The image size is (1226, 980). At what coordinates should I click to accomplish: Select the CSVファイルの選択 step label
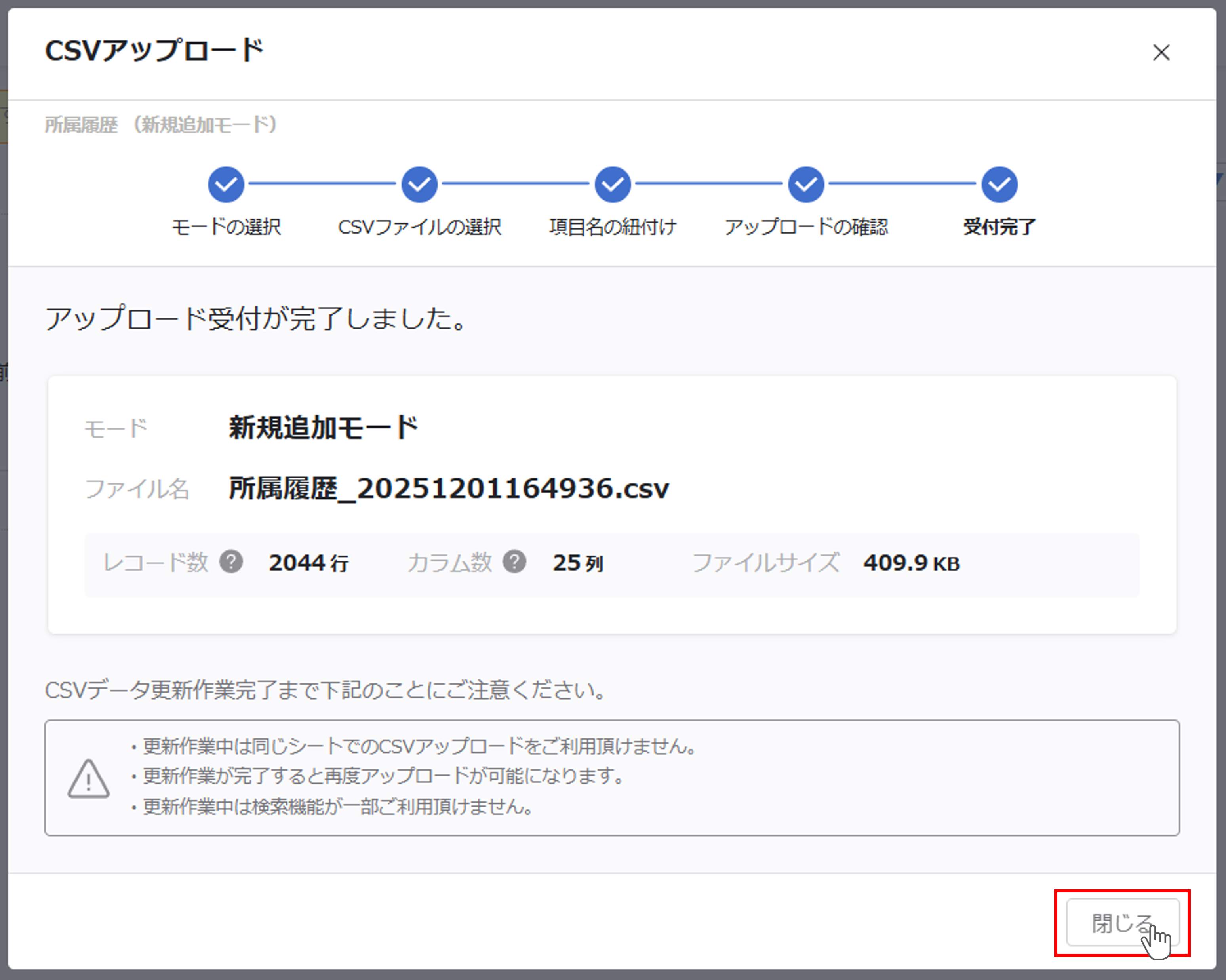[x=419, y=227]
